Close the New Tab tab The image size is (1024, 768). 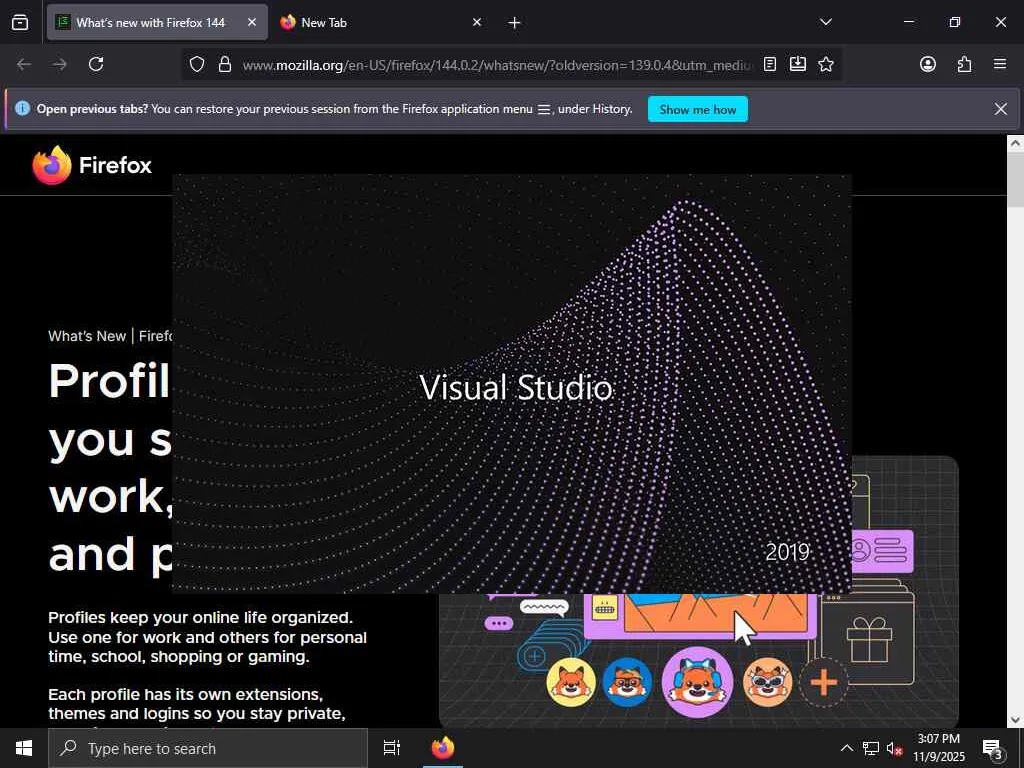pyautogui.click(x=477, y=22)
